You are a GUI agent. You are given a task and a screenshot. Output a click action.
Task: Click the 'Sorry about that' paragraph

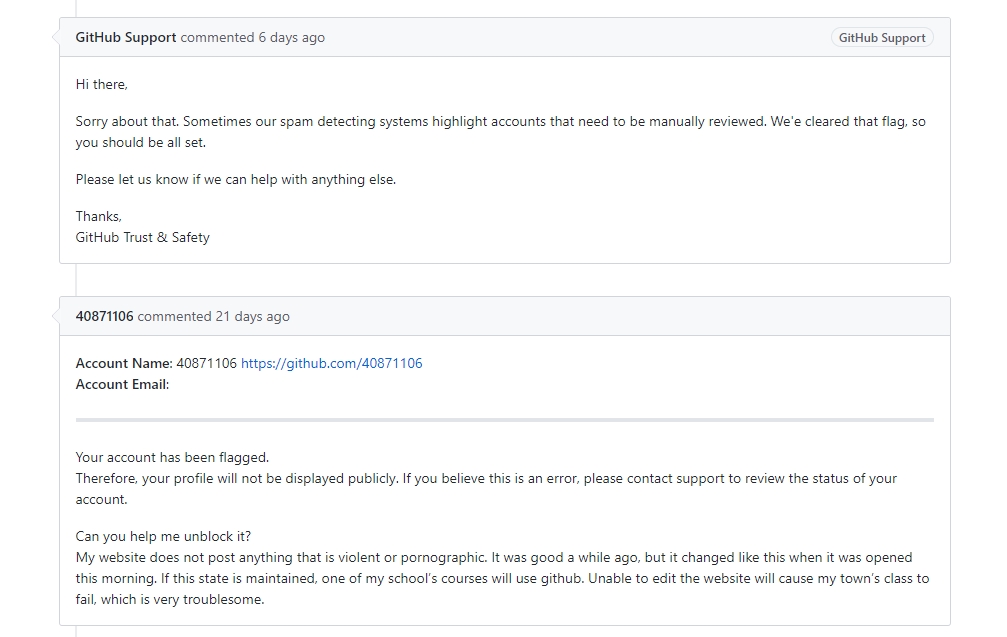tap(501, 132)
